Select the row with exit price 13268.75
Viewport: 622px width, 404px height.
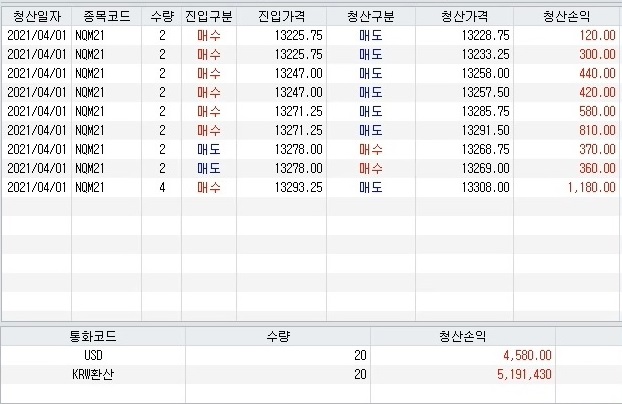[x=311, y=149]
